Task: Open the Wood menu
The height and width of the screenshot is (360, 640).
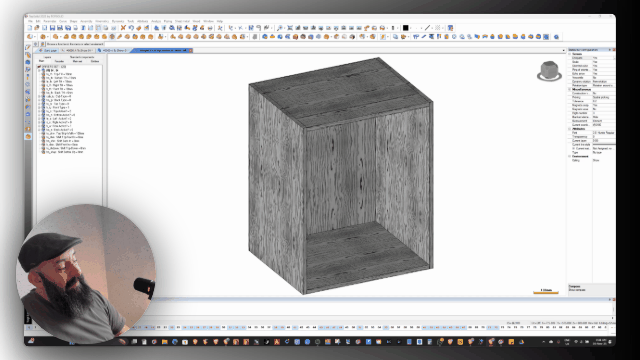Action: point(196,21)
